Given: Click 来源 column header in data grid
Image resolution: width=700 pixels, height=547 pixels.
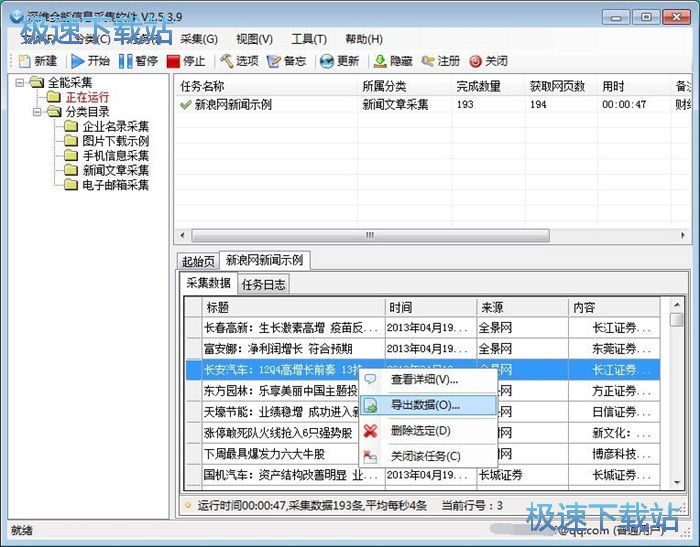Looking at the screenshot, I should click(x=522, y=308).
